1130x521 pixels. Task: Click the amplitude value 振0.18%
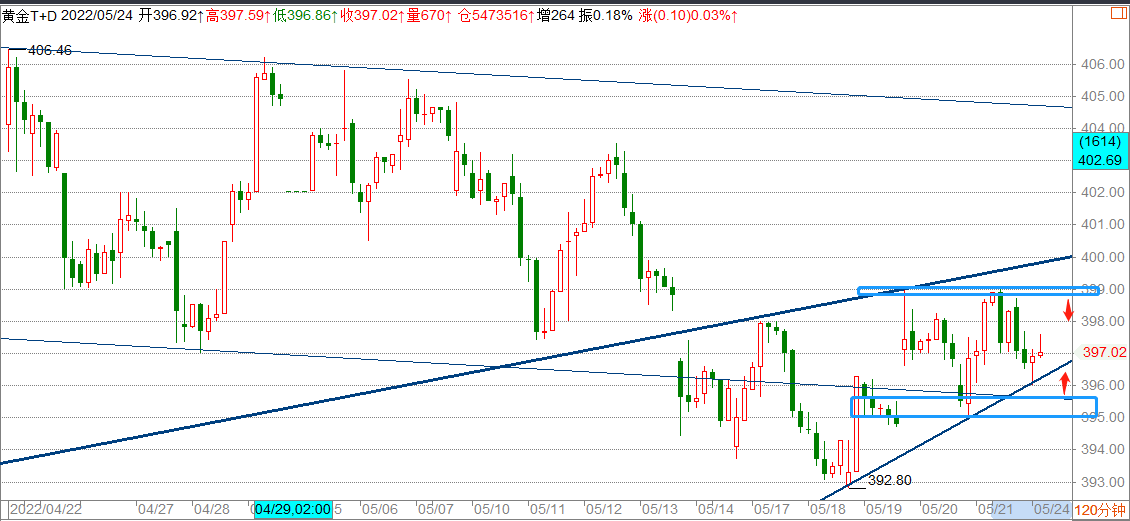click(x=606, y=15)
